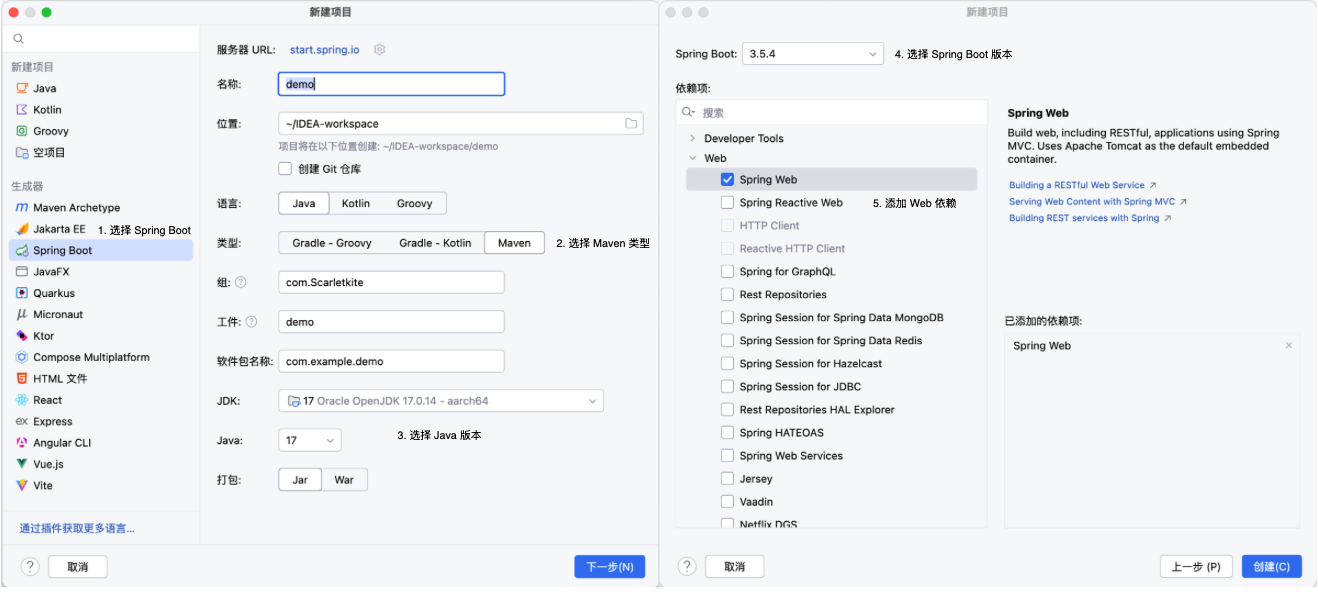Viewport: 1318px width, 592px height.
Task: Choose Gradle - Kotlin build type
Action: click(435, 243)
